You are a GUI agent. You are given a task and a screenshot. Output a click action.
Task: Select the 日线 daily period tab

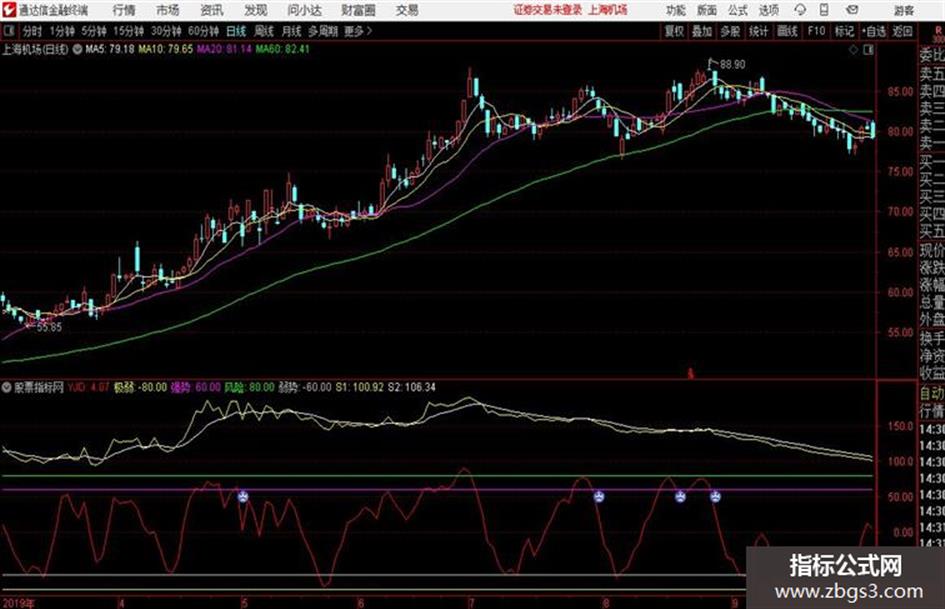coord(236,31)
